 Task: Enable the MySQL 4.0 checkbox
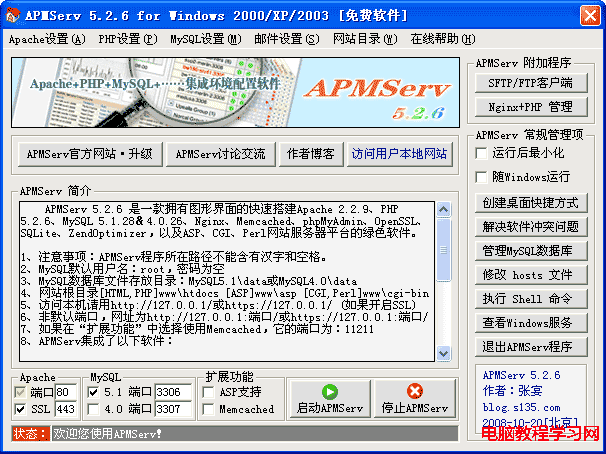93,409
